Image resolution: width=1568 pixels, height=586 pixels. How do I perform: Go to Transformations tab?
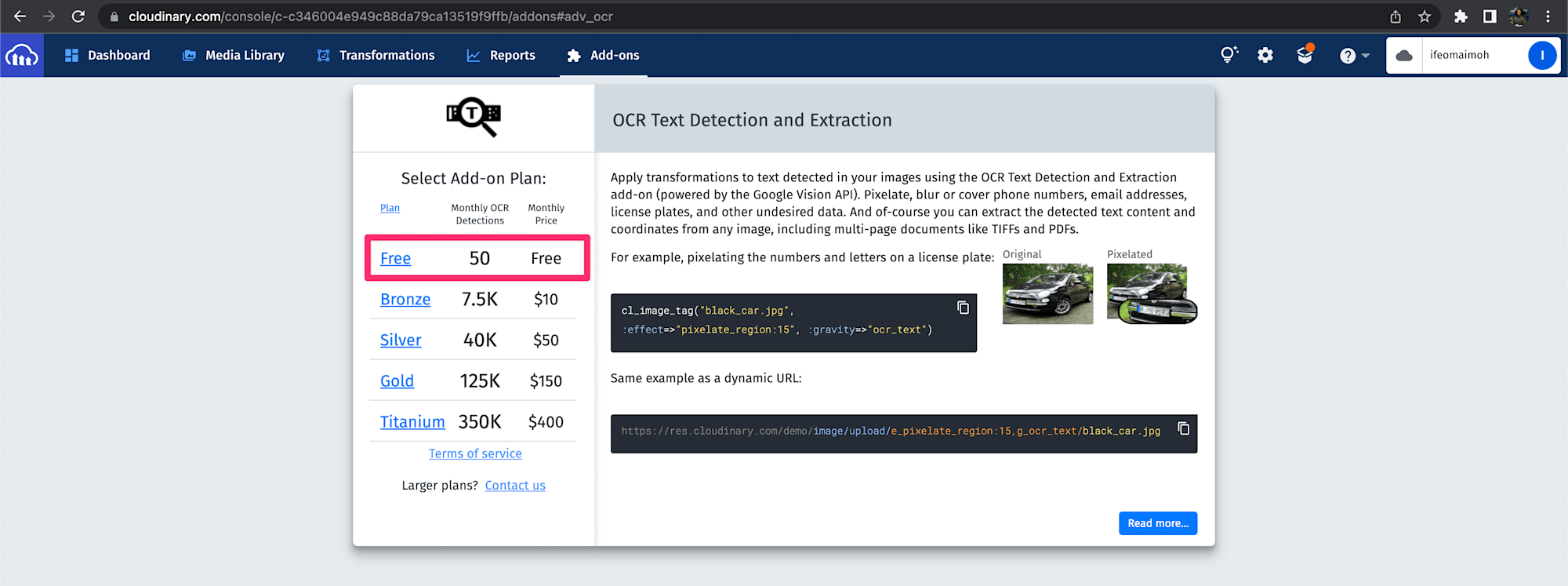[x=376, y=55]
